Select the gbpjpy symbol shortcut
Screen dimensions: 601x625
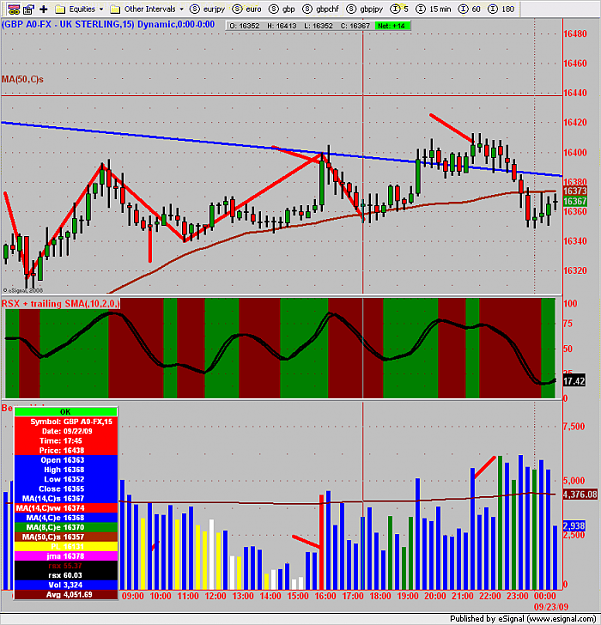(365, 9)
